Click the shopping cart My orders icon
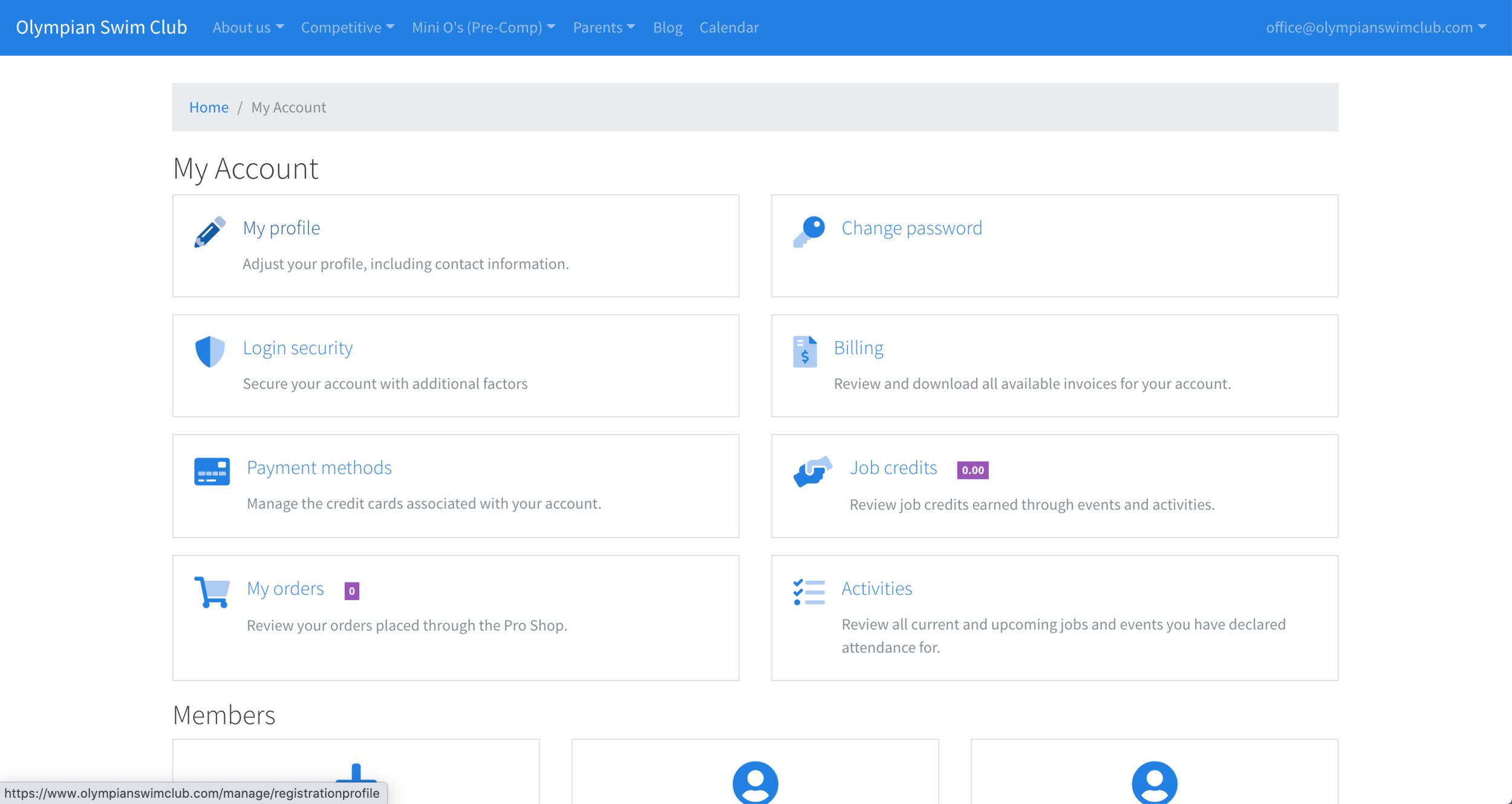 212,592
